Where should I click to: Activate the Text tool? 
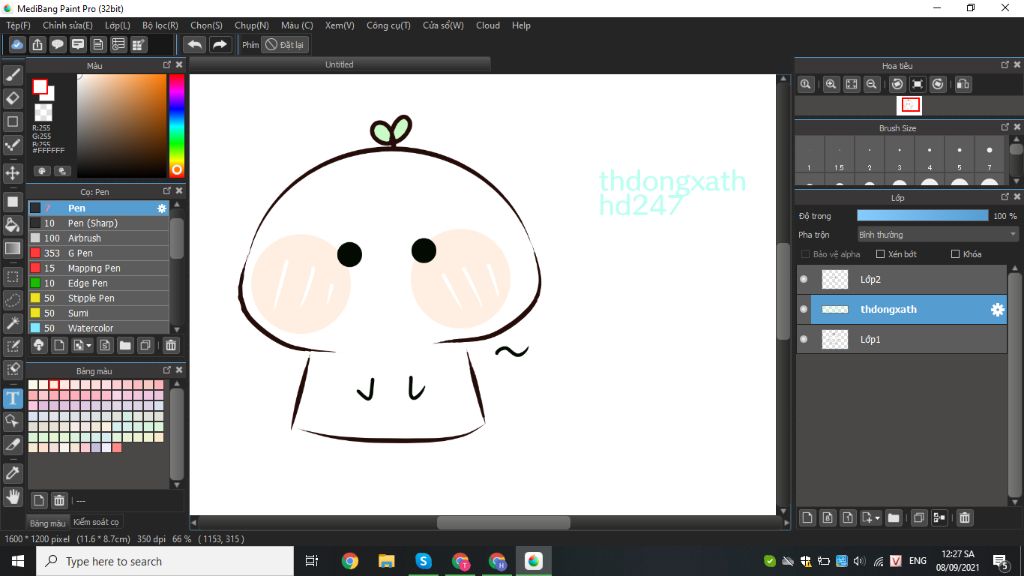pyautogui.click(x=13, y=398)
